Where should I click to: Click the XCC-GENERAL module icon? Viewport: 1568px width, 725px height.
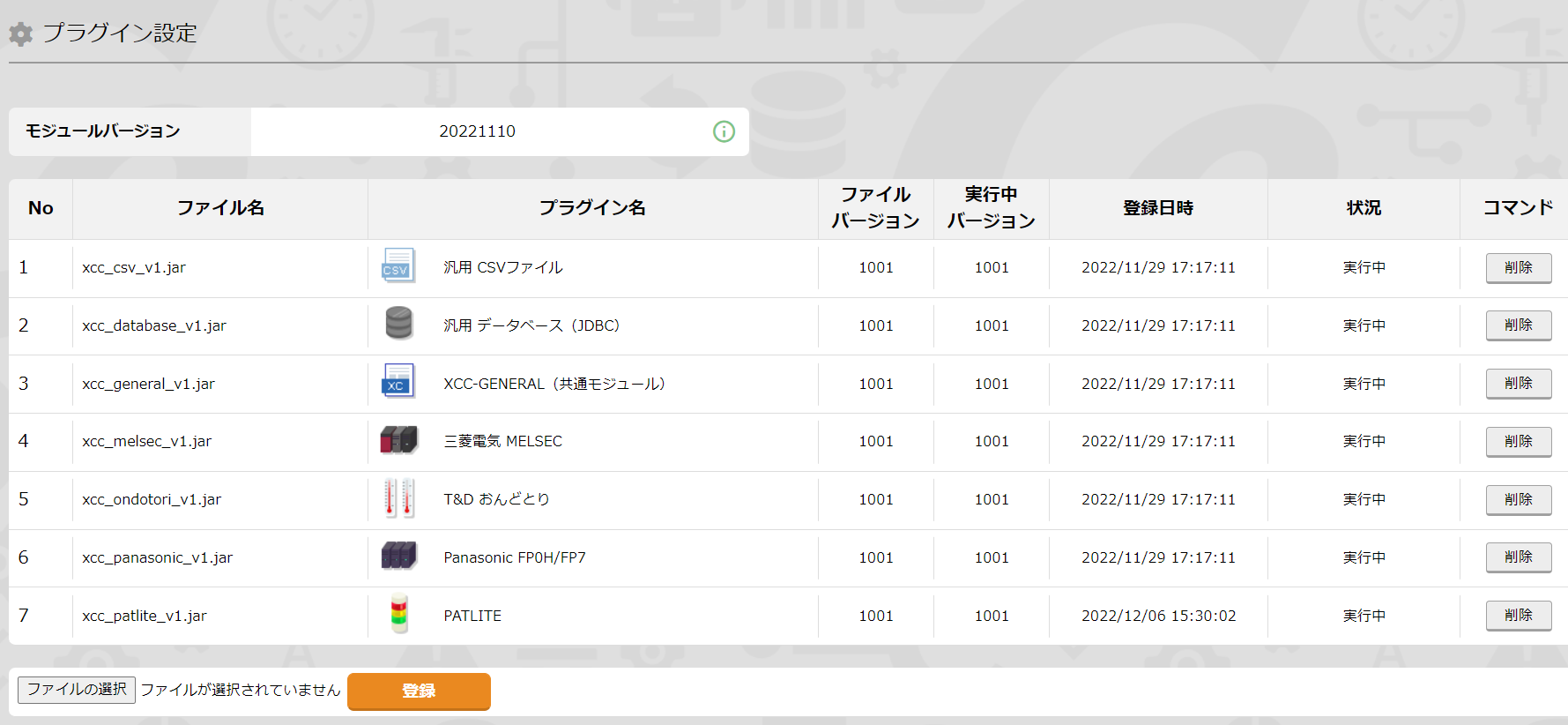click(398, 382)
